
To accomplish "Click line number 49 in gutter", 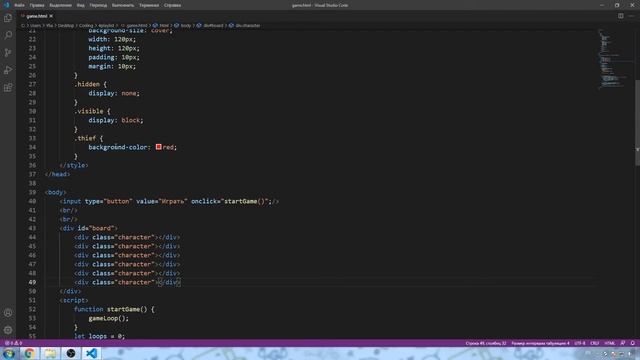I will coord(32,282).
